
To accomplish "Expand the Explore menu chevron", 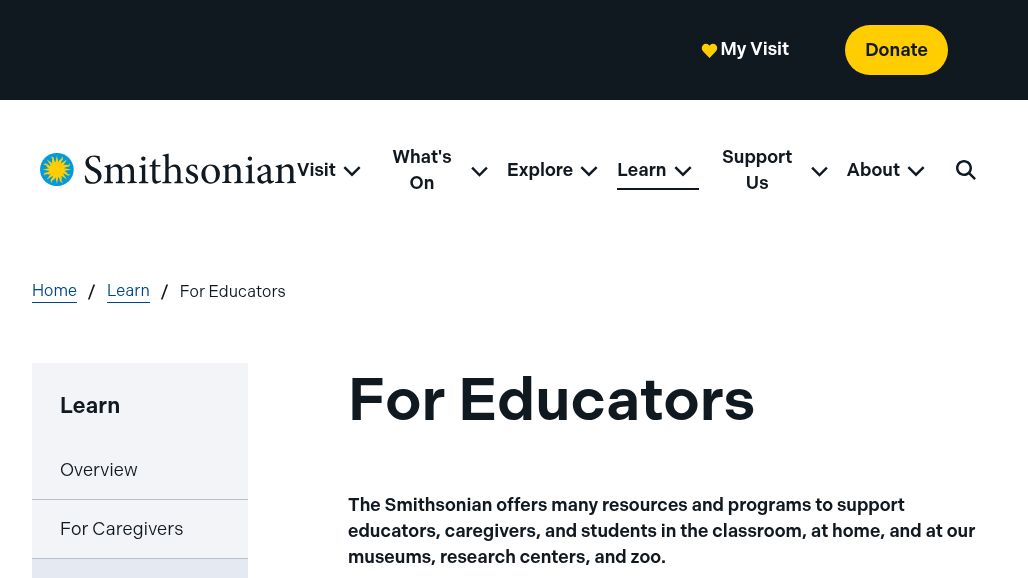I will coord(589,171).
